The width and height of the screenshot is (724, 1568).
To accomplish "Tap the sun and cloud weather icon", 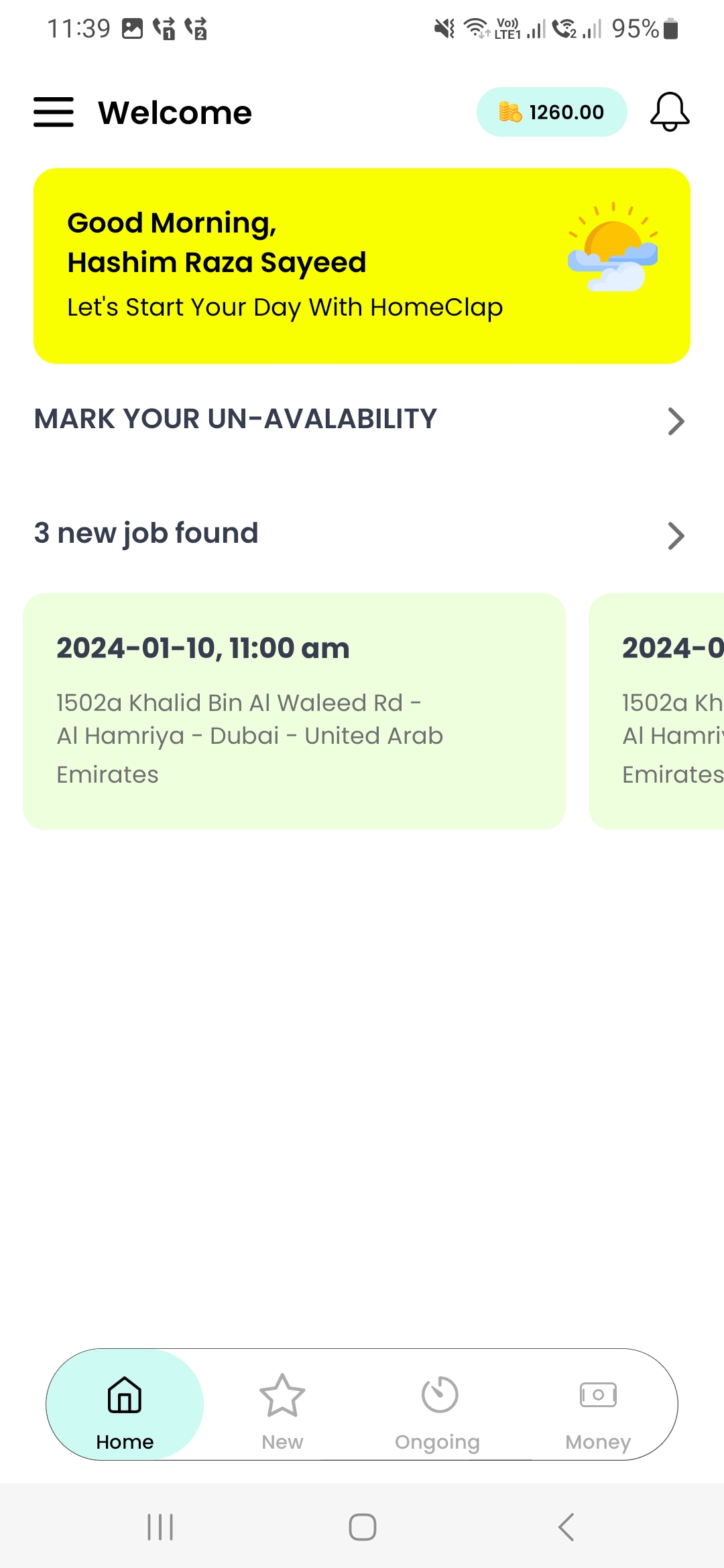I will tap(613, 248).
